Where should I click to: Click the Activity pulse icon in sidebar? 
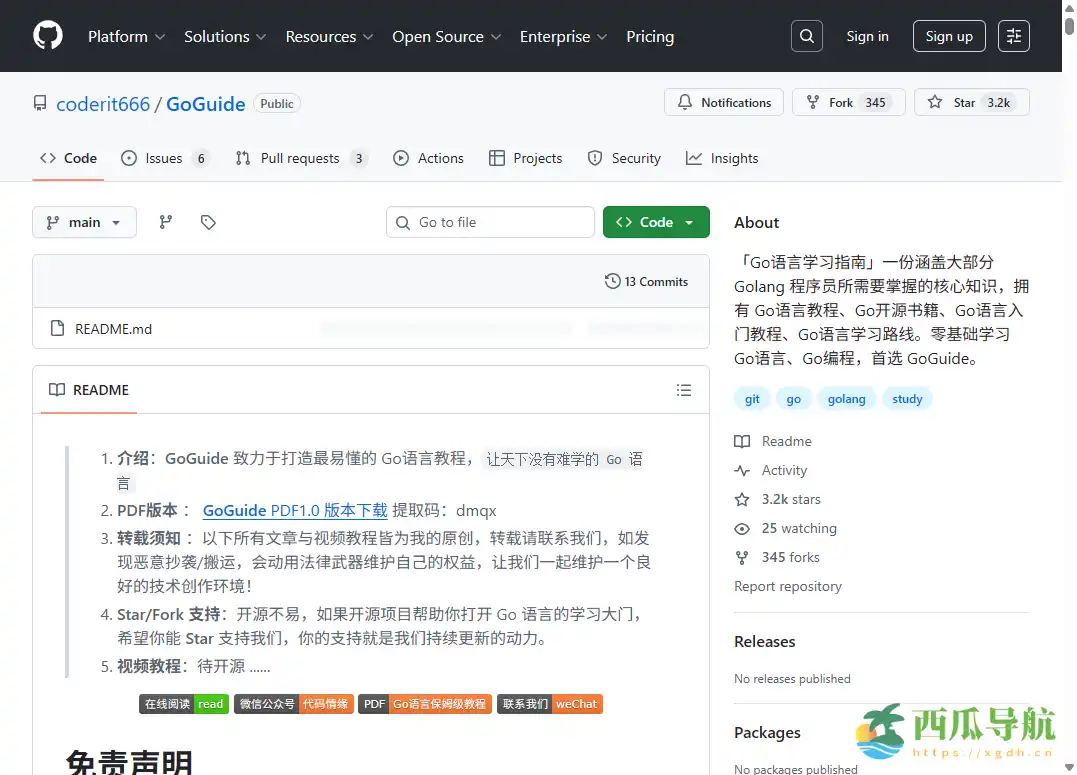coord(741,470)
